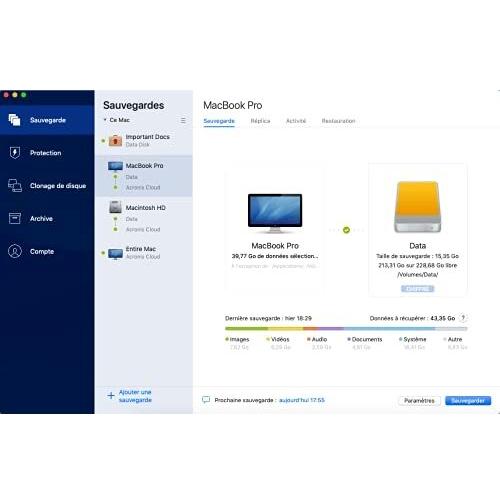
Task: Open Compte user profile icon
Action: (x=15, y=251)
